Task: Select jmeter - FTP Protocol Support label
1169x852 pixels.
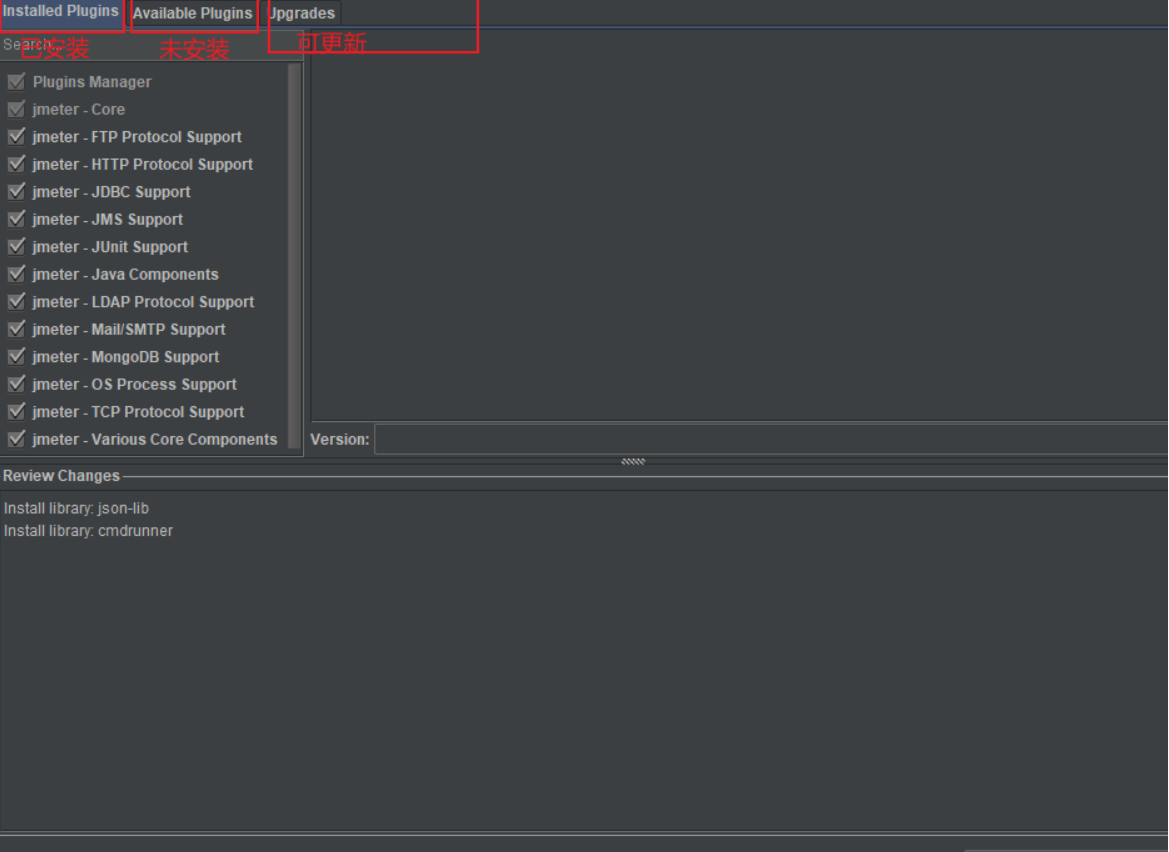Action: click(136, 137)
